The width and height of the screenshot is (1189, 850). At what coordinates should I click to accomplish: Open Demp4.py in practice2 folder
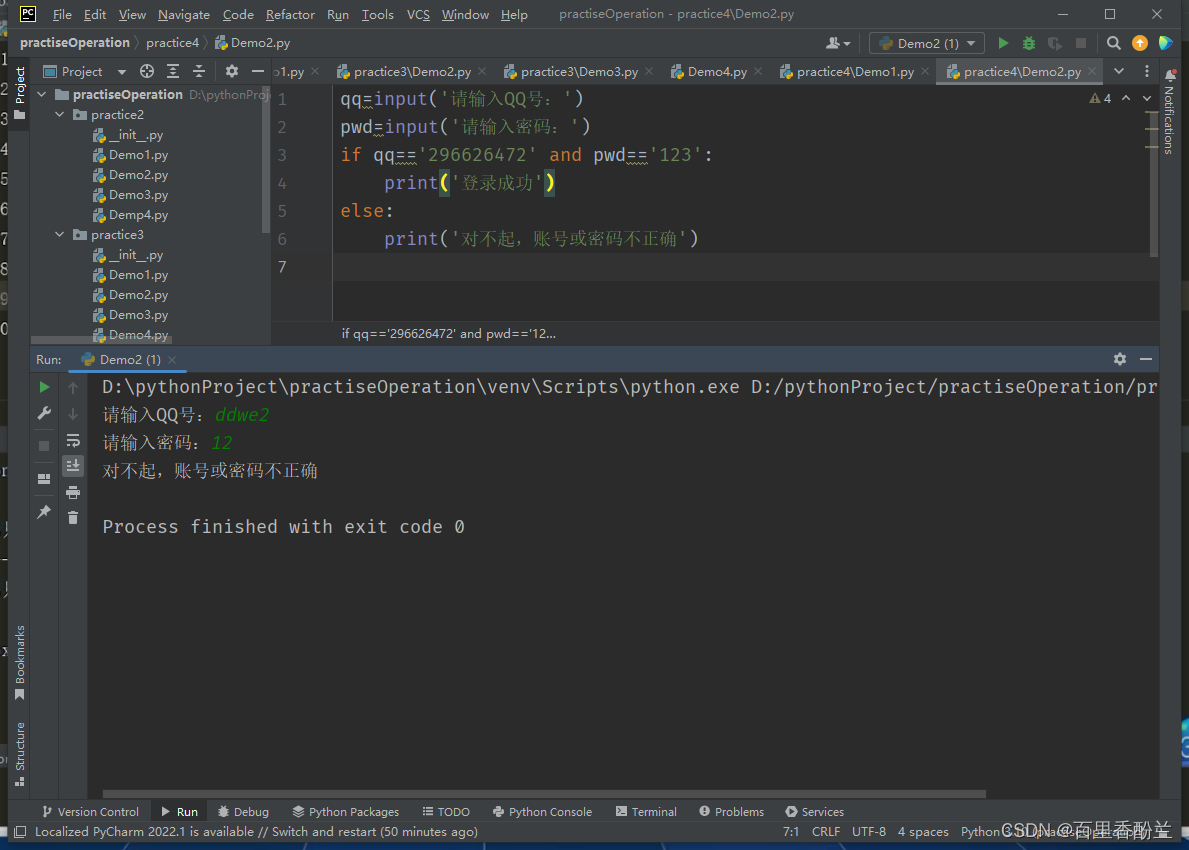coord(130,215)
